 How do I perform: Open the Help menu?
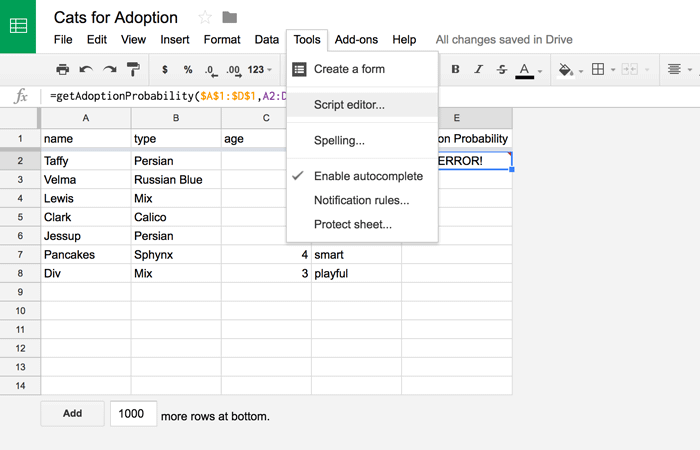404,40
